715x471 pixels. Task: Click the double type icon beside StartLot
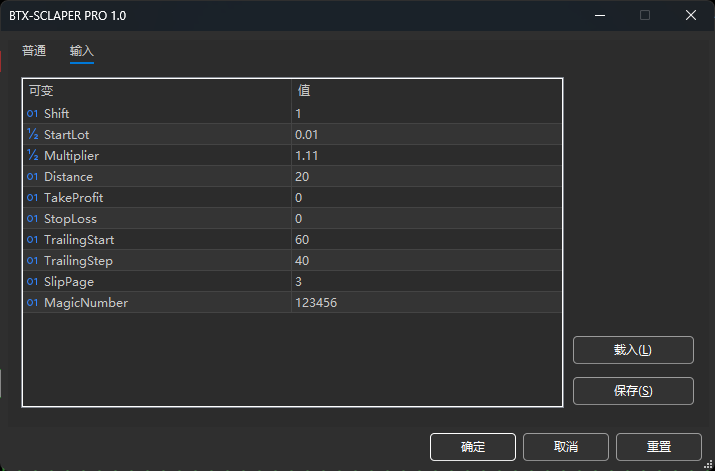pyautogui.click(x=32, y=134)
